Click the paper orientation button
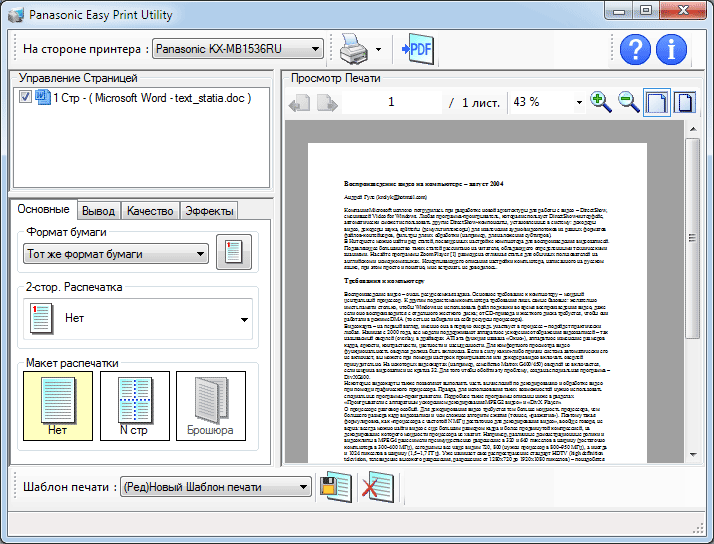The image size is (714, 544). 234,252
